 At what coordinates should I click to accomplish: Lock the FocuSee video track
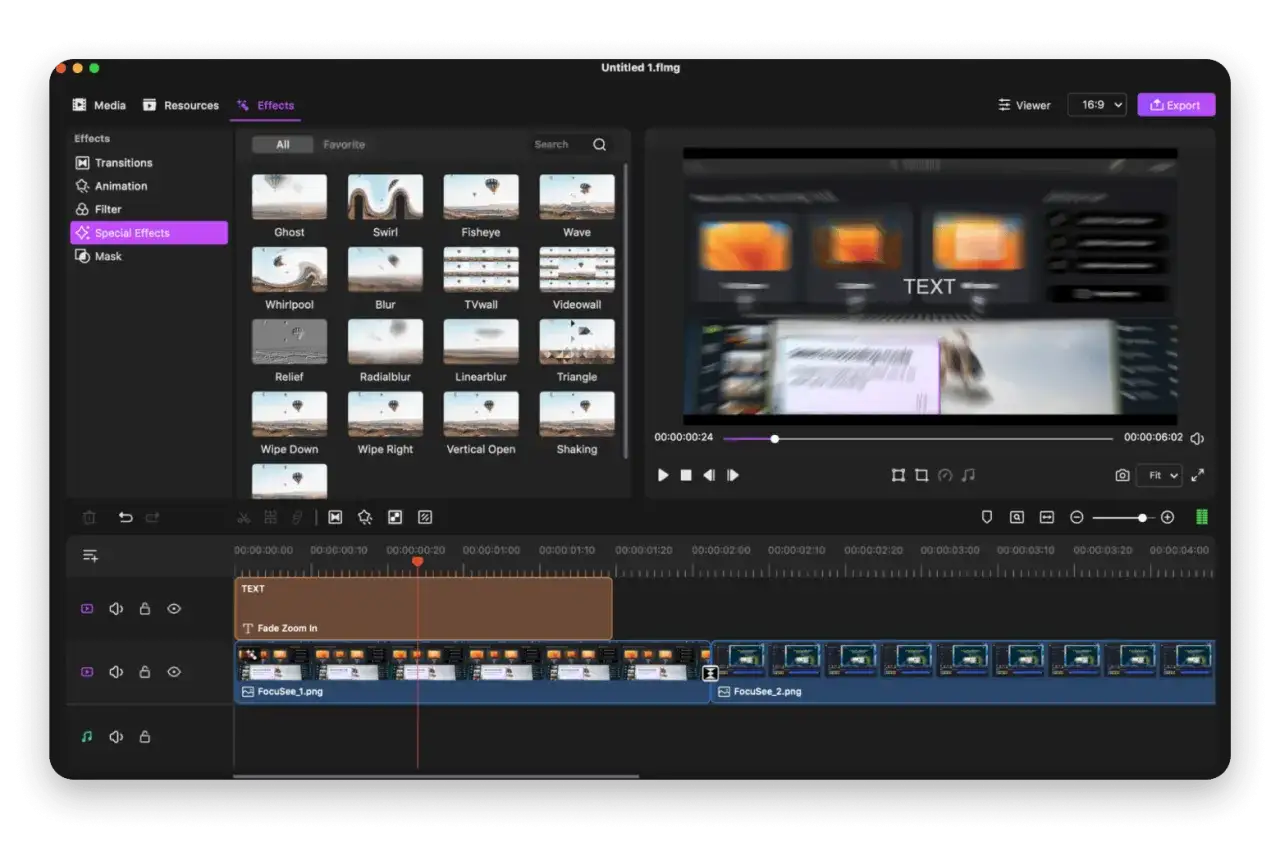145,672
